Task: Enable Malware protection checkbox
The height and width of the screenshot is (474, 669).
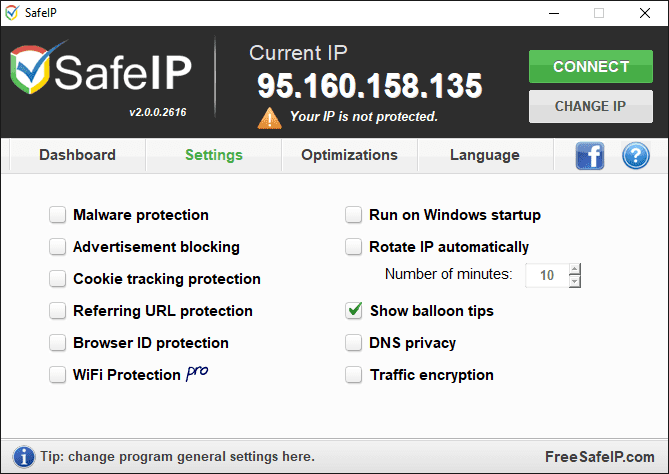Action: 57,215
